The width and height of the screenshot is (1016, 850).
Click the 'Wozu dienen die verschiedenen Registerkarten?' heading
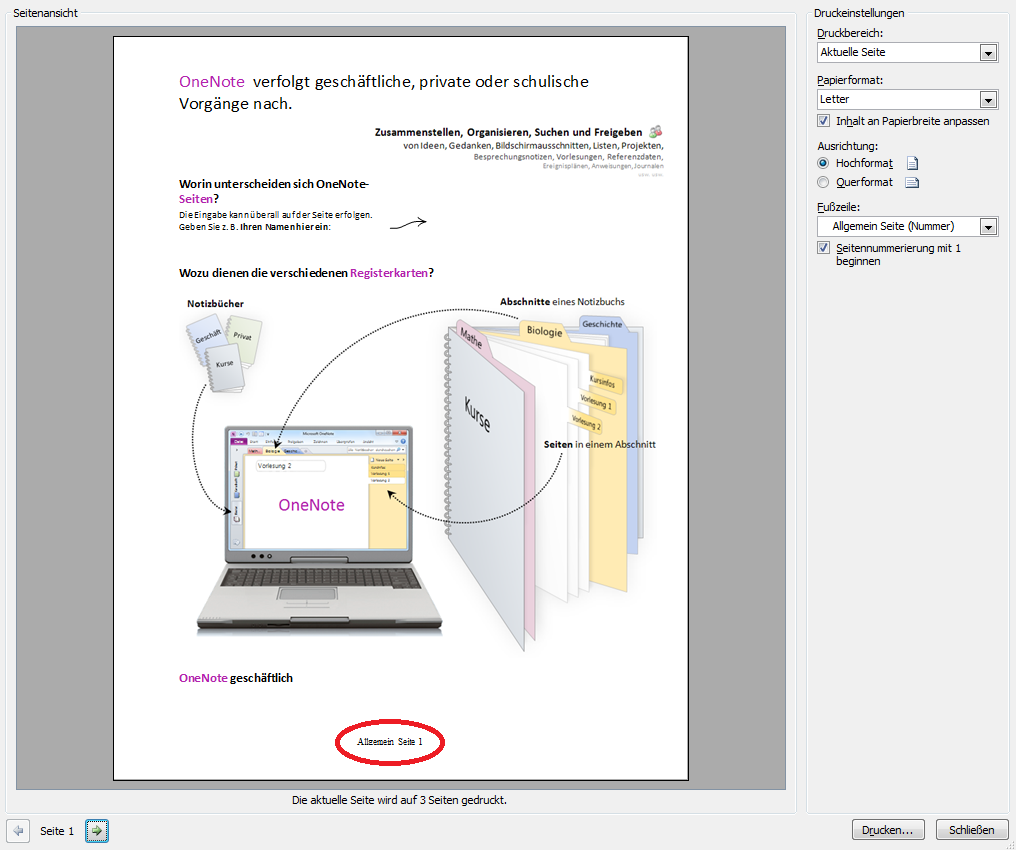click(x=306, y=273)
